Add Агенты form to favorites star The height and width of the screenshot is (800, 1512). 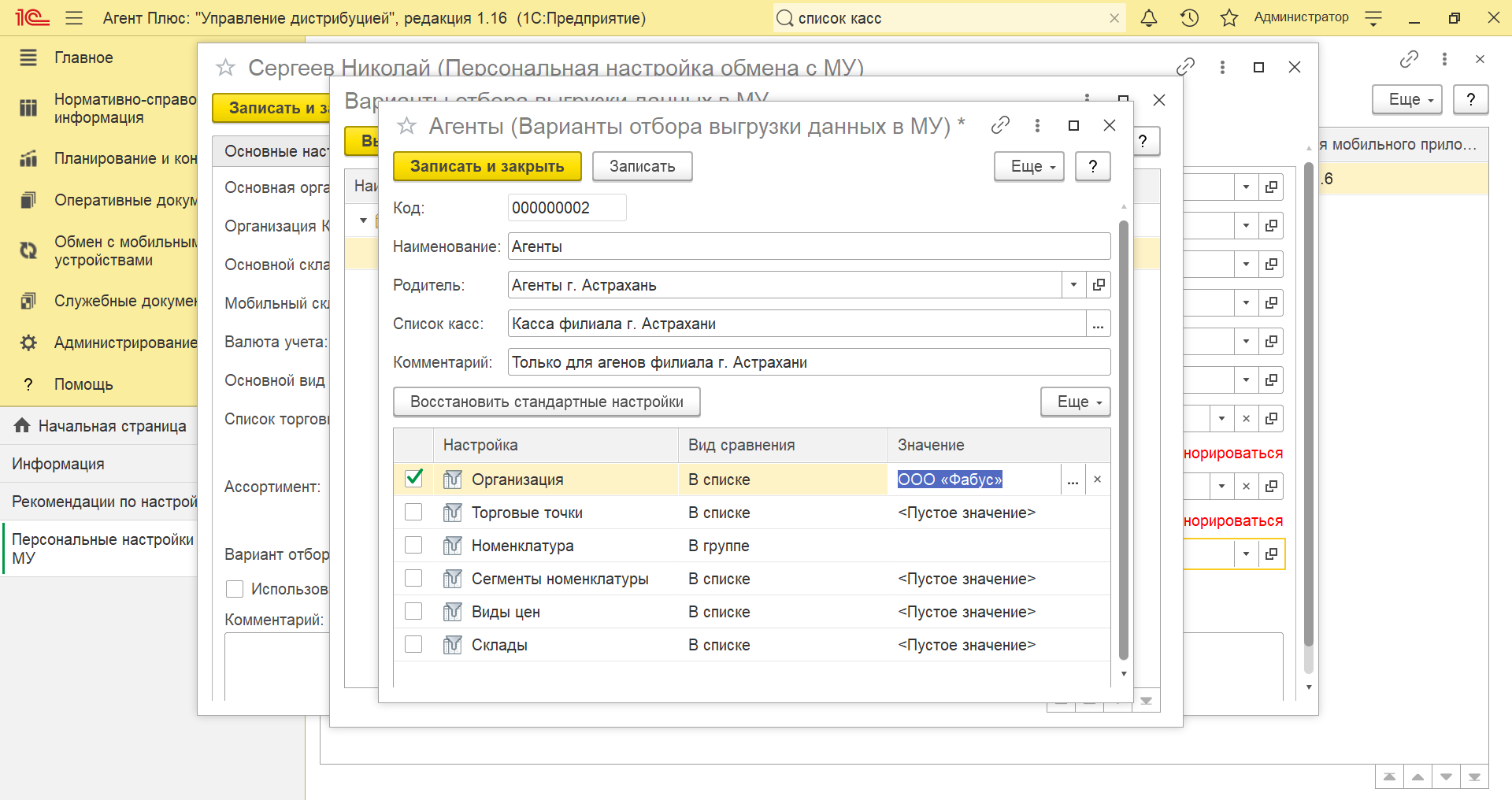(x=406, y=125)
